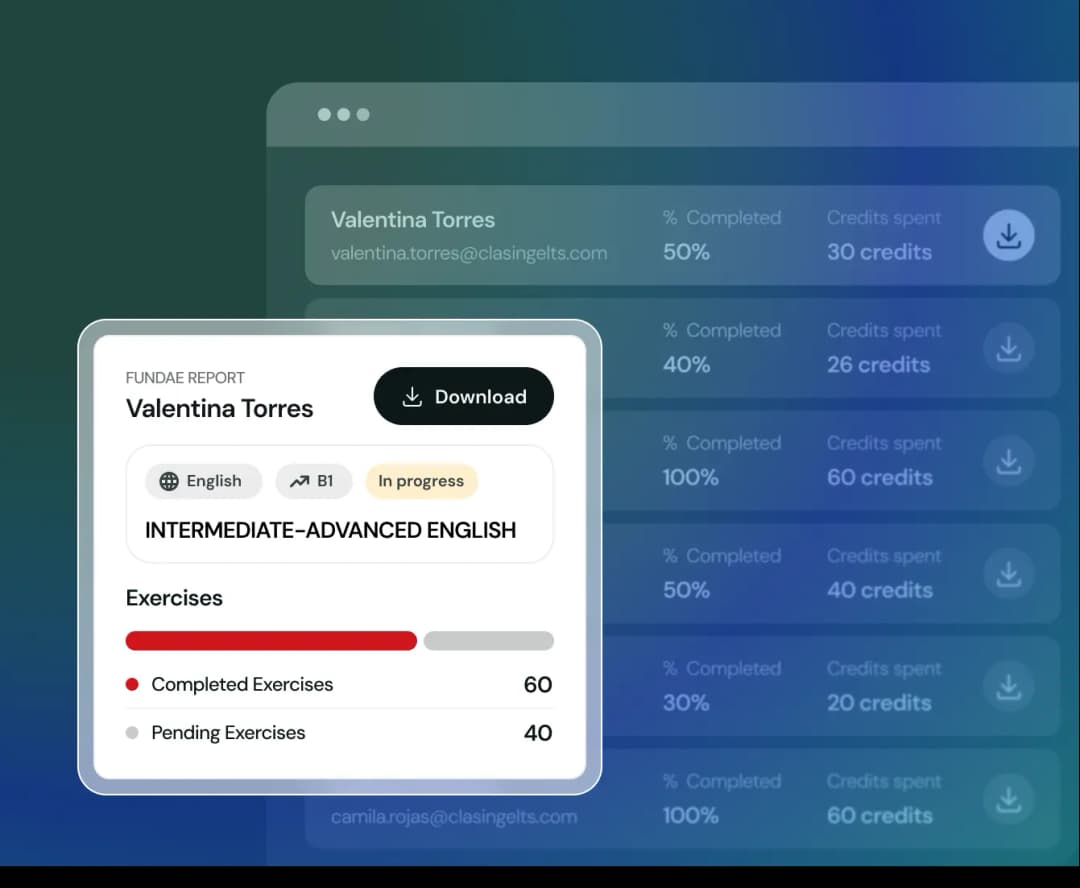Click download icon in camila.rojas row
Image resolution: width=1080 pixels, height=888 pixels.
[1008, 799]
